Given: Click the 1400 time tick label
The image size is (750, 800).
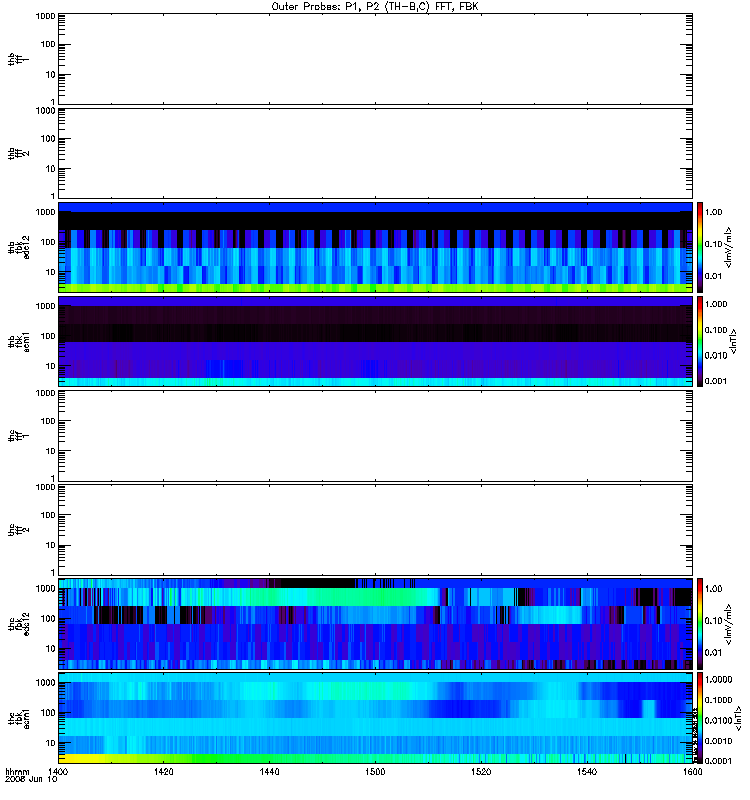Looking at the screenshot, I should click(58, 772).
